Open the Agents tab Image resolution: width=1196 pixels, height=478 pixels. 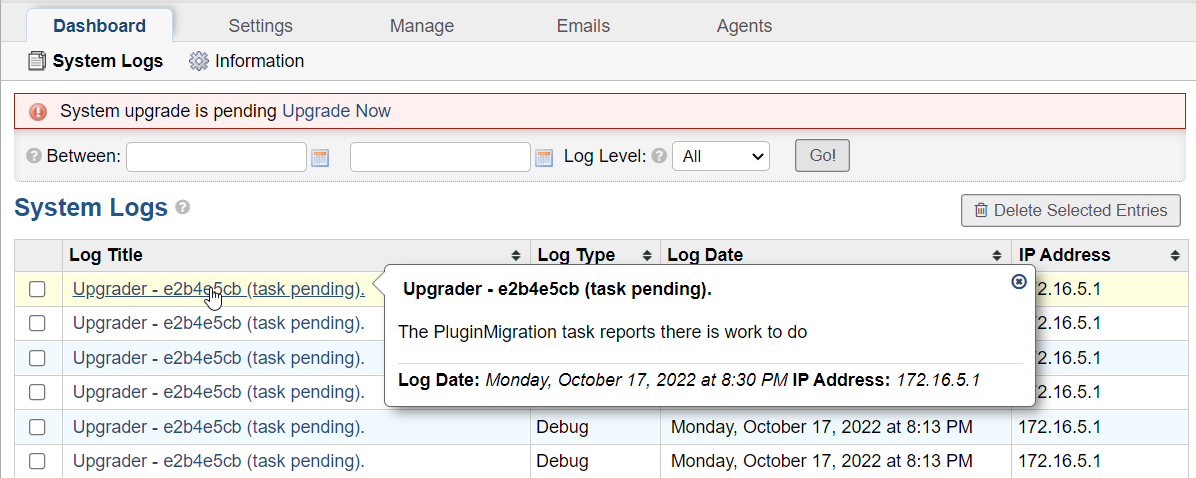pos(744,26)
